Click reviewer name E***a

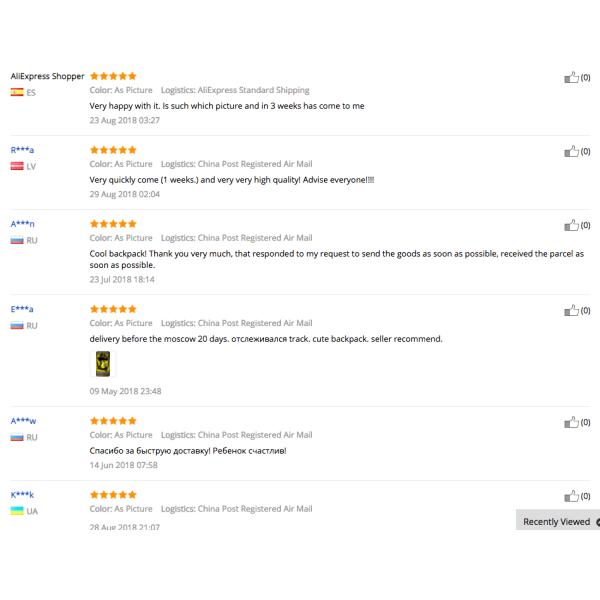click(22, 309)
